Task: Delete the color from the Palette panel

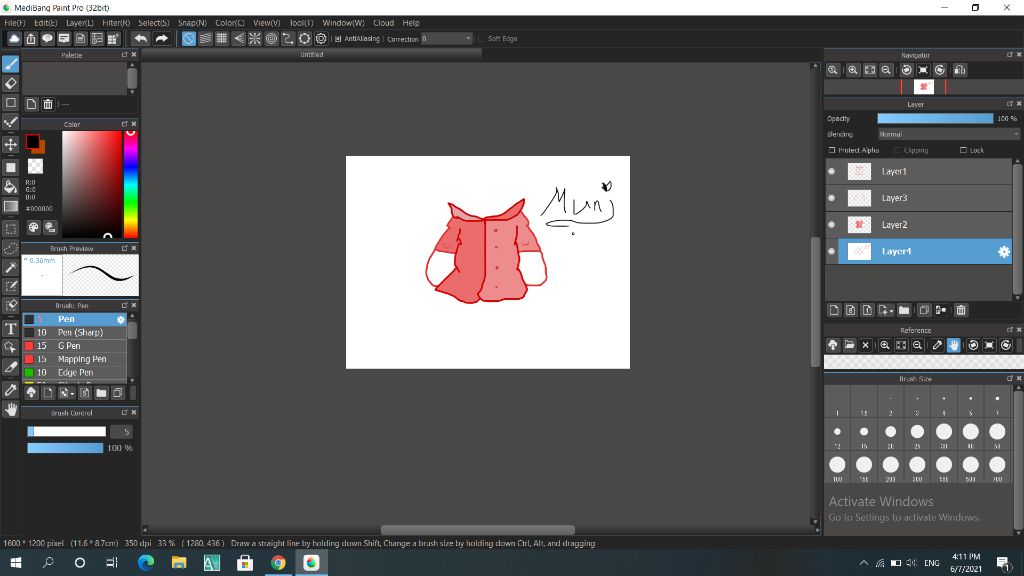Action: pyautogui.click(x=48, y=104)
